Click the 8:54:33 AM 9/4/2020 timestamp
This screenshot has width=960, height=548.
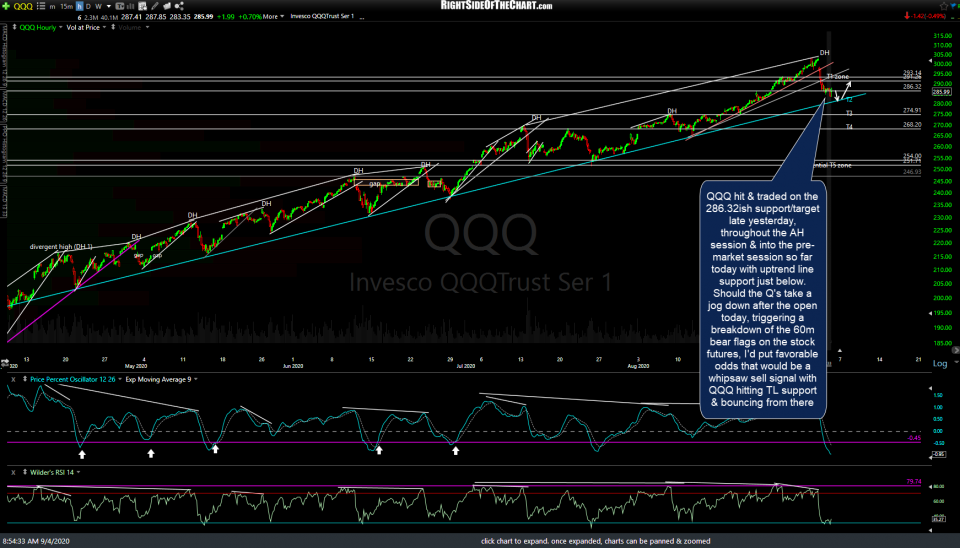coord(36,541)
